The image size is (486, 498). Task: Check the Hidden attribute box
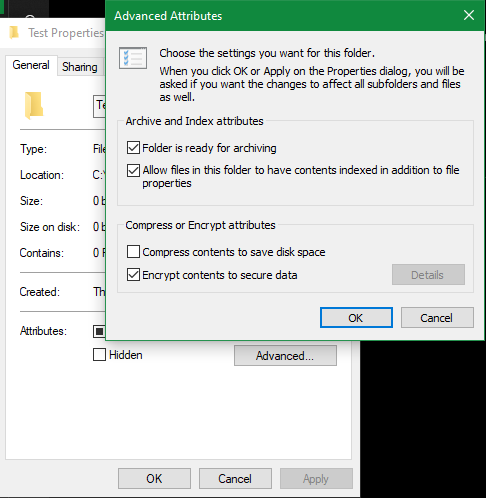(x=99, y=355)
